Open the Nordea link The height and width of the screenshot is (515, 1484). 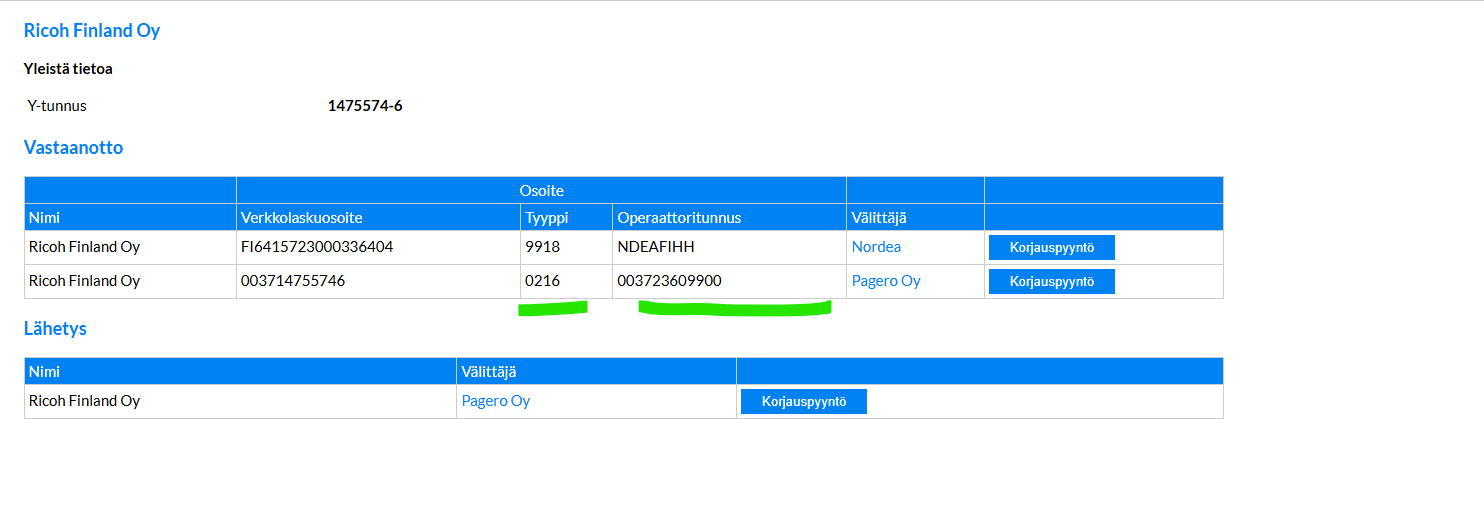[876, 247]
